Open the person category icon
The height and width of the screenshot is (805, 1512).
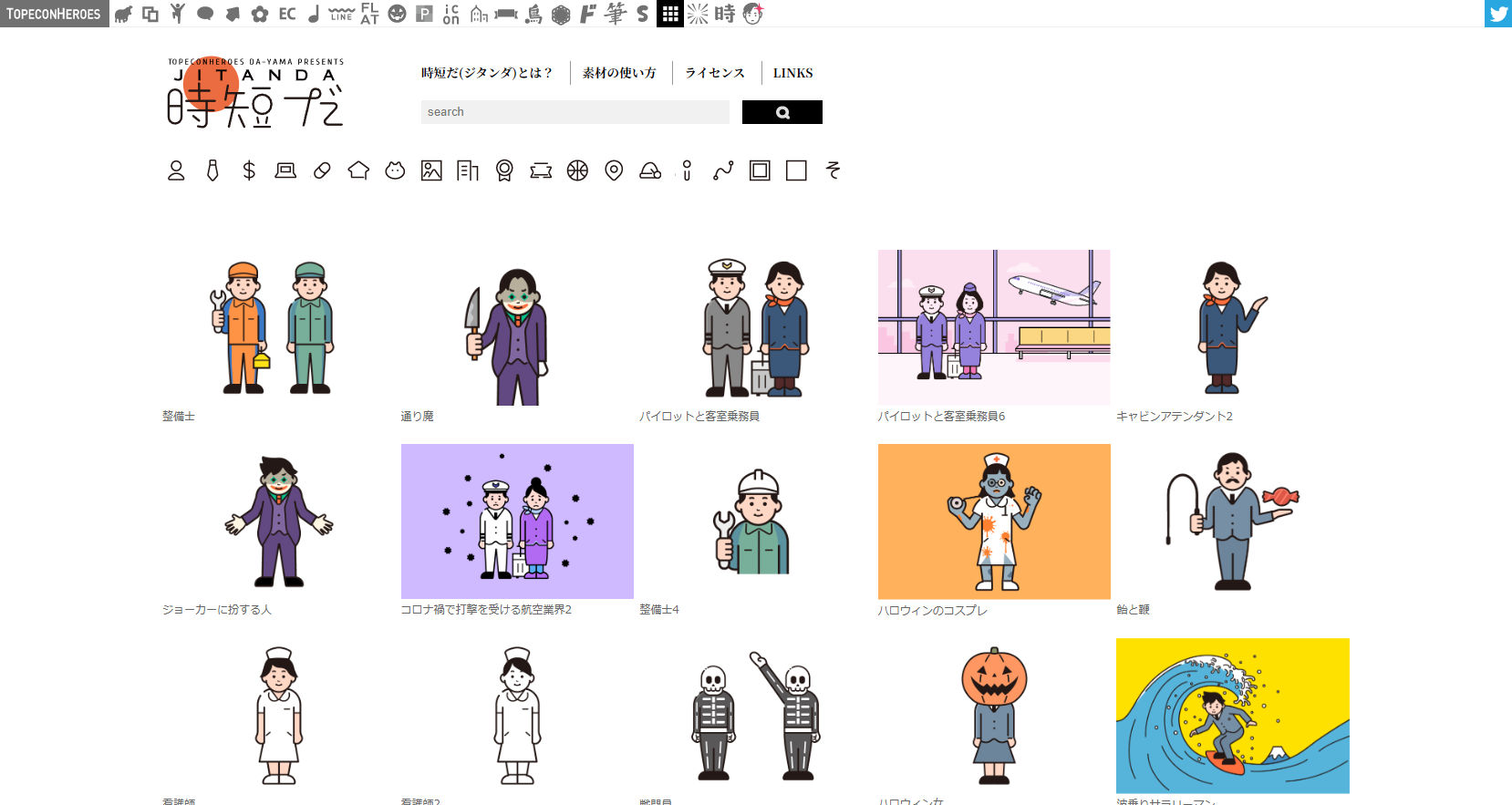[x=176, y=170]
